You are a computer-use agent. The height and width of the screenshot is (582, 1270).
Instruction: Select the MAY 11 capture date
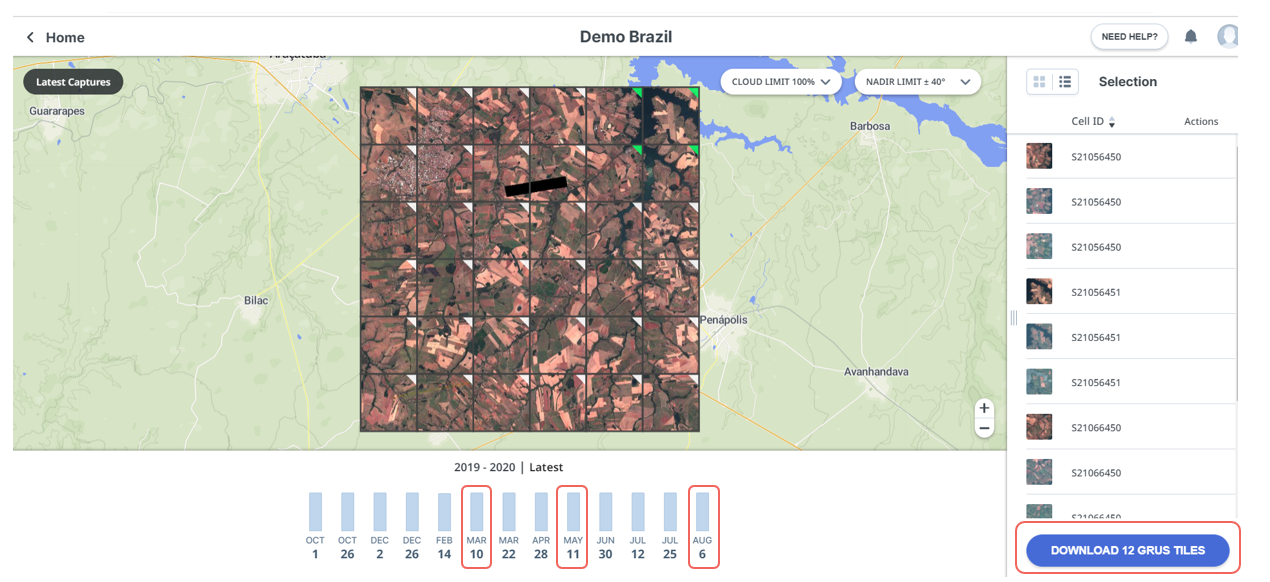(x=573, y=526)
